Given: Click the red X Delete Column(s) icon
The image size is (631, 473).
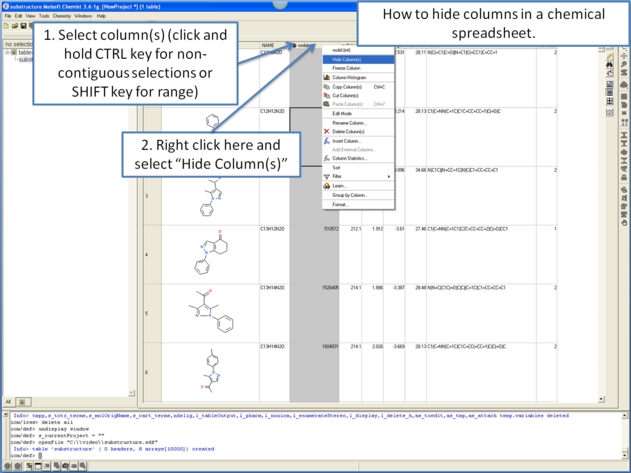Looking at the screenshot, I should point(327,131).
